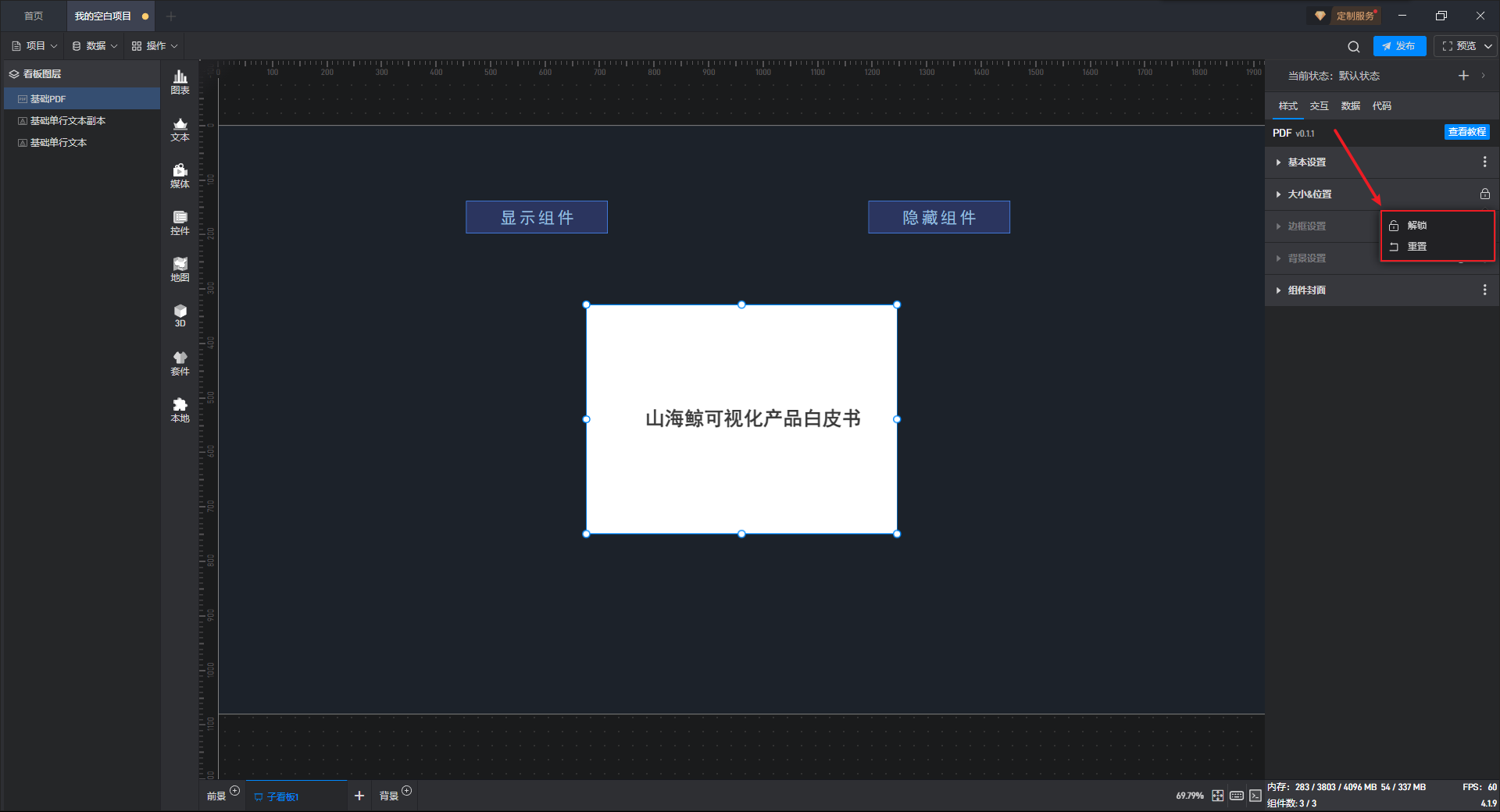Click the 看板图层 layers header
This screenshot has height=812, width=1500.
(x=82, y=74)
